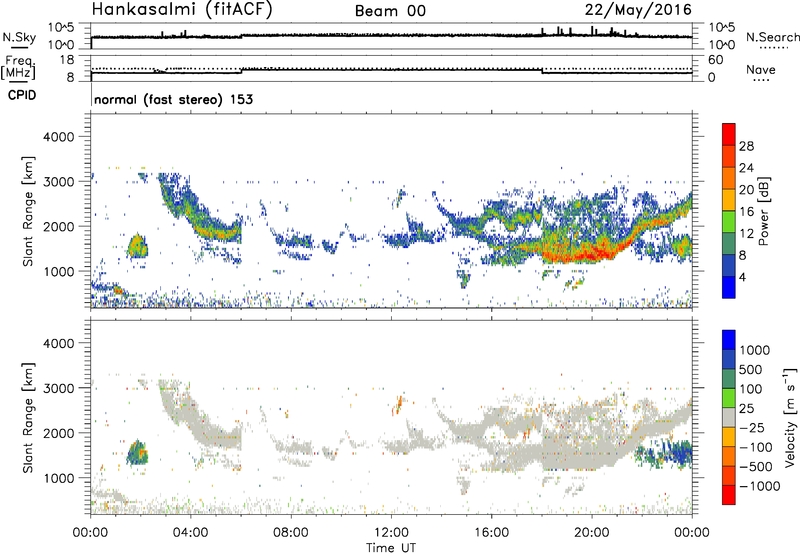This screenshot has width=800, height=554.
Task: Click 'Power [dB]' colorbar label
Action: click(x=764, y=211)
